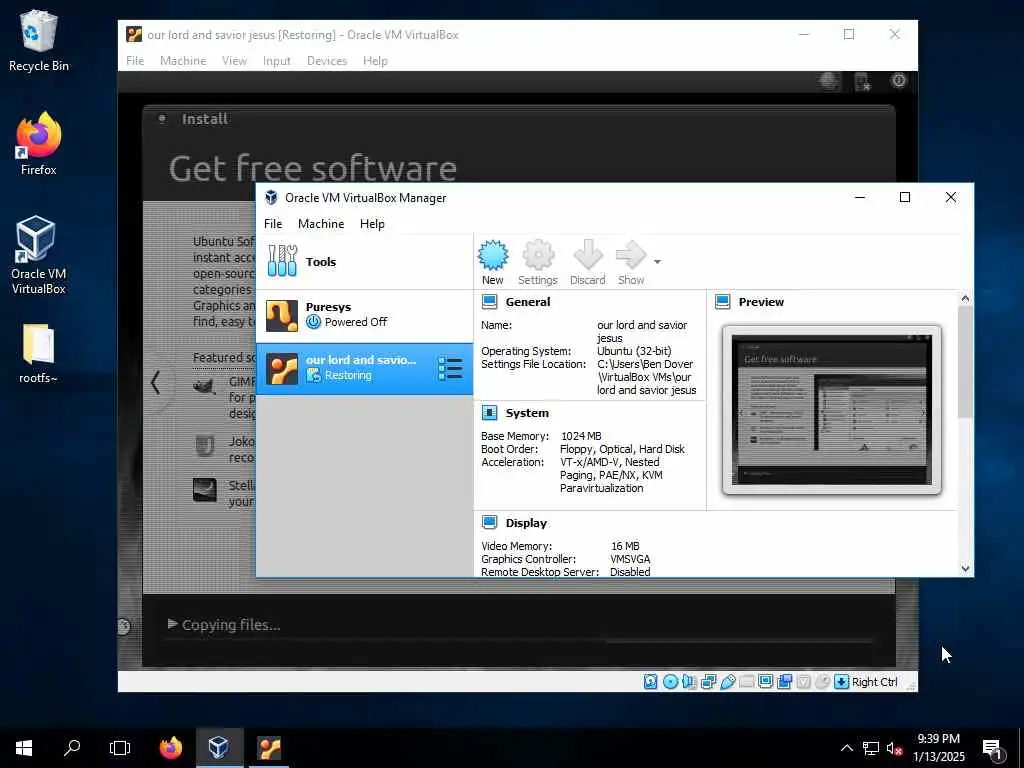
Task: Click the power icon in Ubuntu panel
Action: [x=899, y=80]
